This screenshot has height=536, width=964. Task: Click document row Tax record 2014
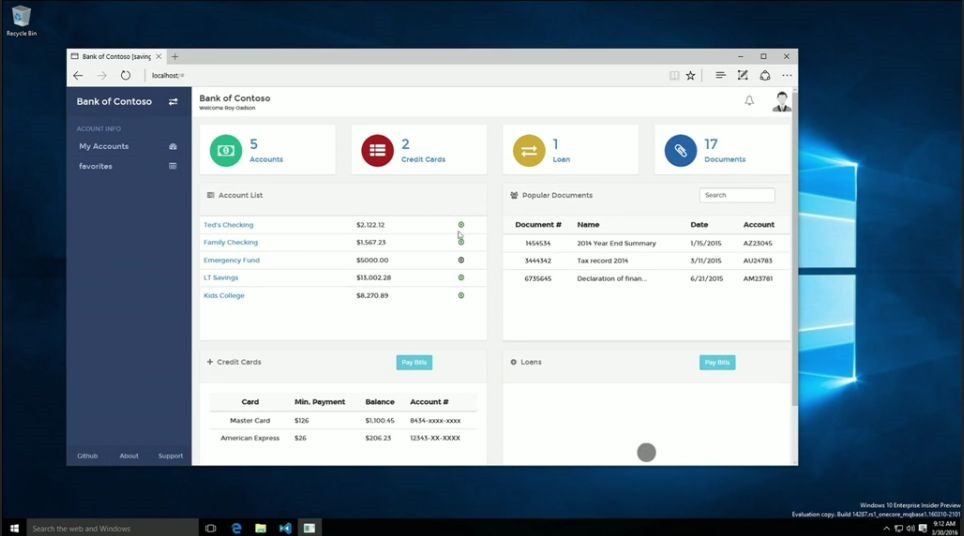click(646, 261)
